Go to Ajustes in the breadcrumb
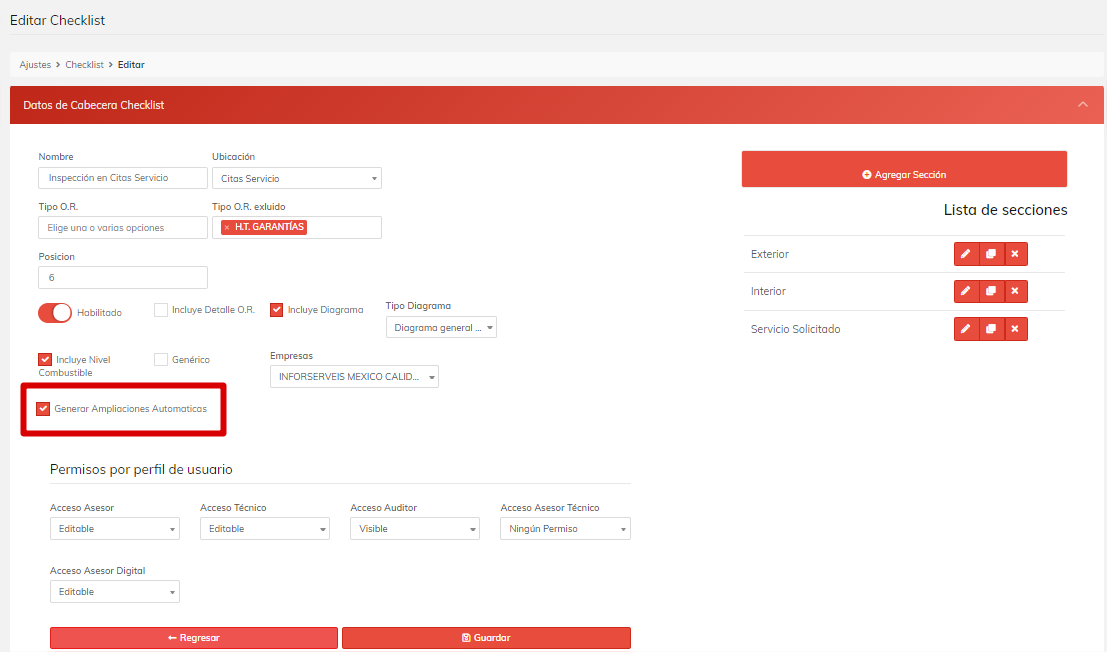The width and height of the screenshot is (1107, 652). (35, 65)
